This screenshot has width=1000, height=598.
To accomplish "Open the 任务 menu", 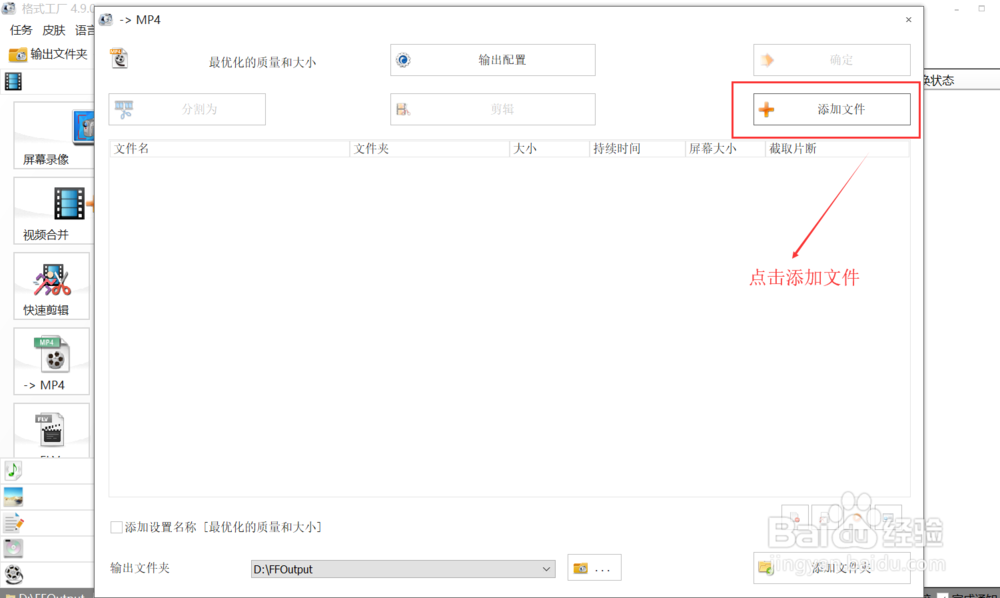I will 20,30.
